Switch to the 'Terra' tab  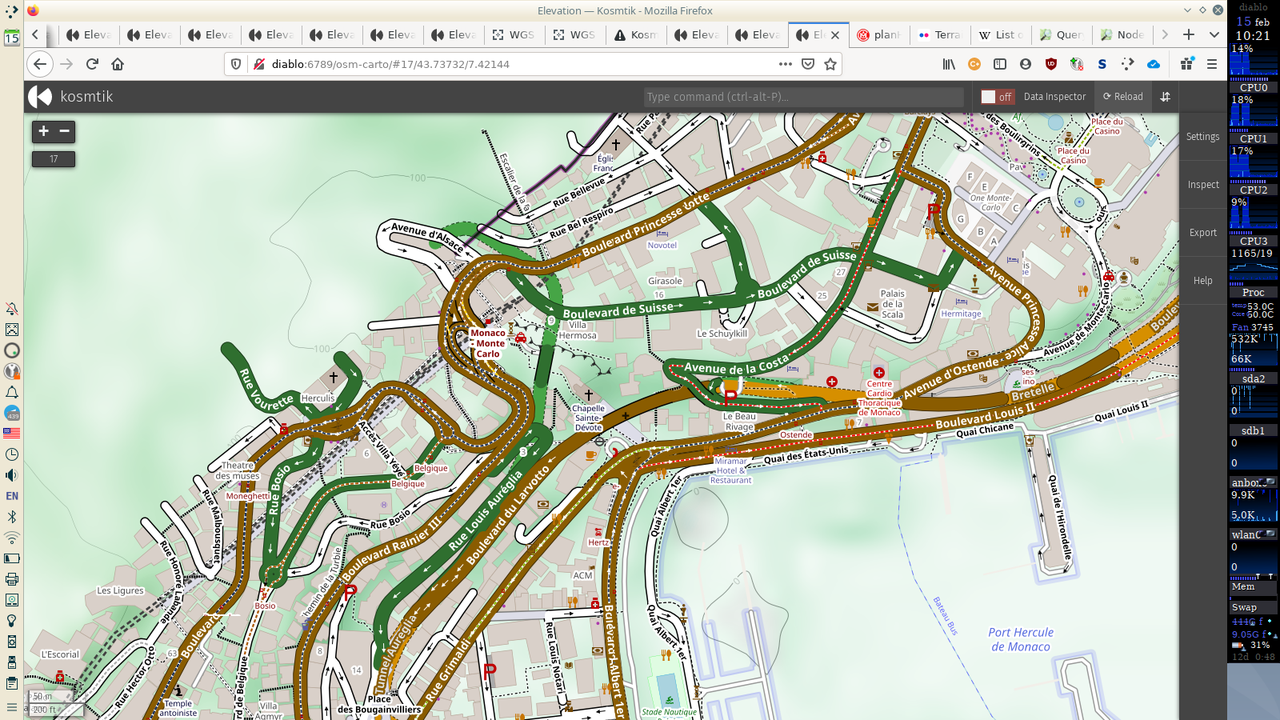(939, 34)
